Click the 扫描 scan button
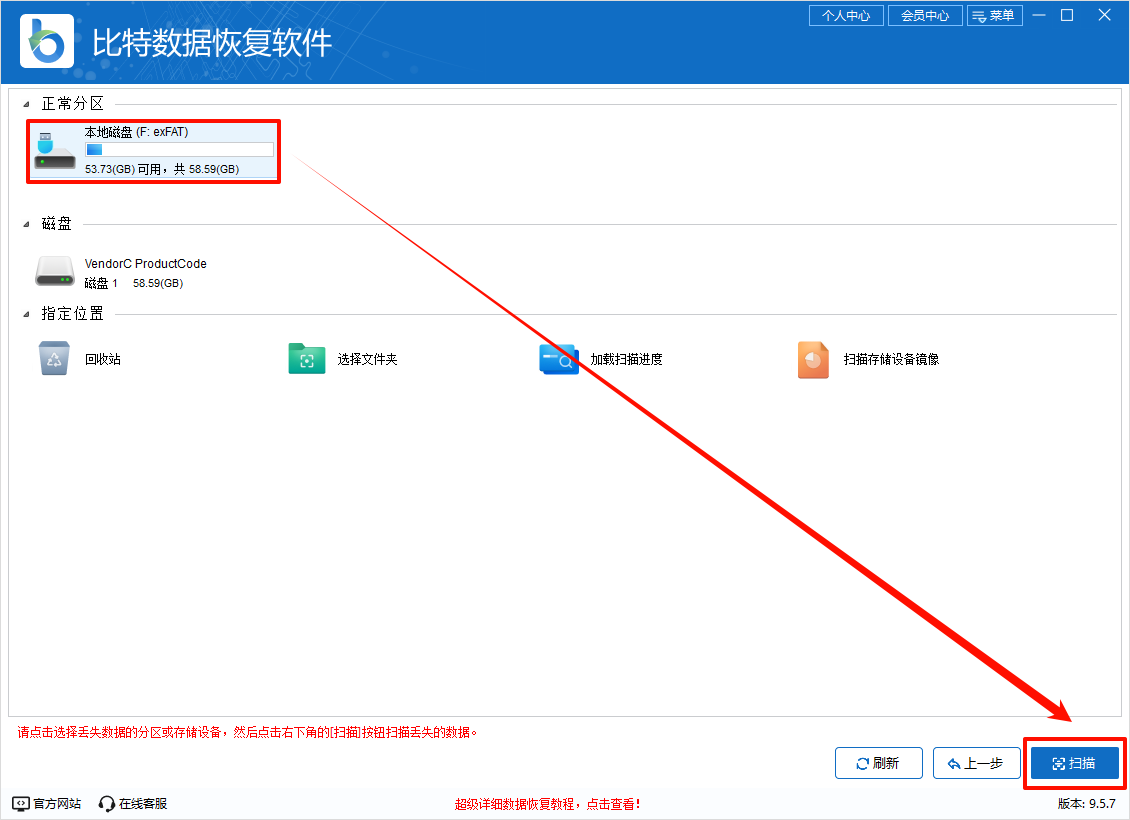Image resolution: width=1130 pixels, height=820 pixels. tap(1075, 763)
